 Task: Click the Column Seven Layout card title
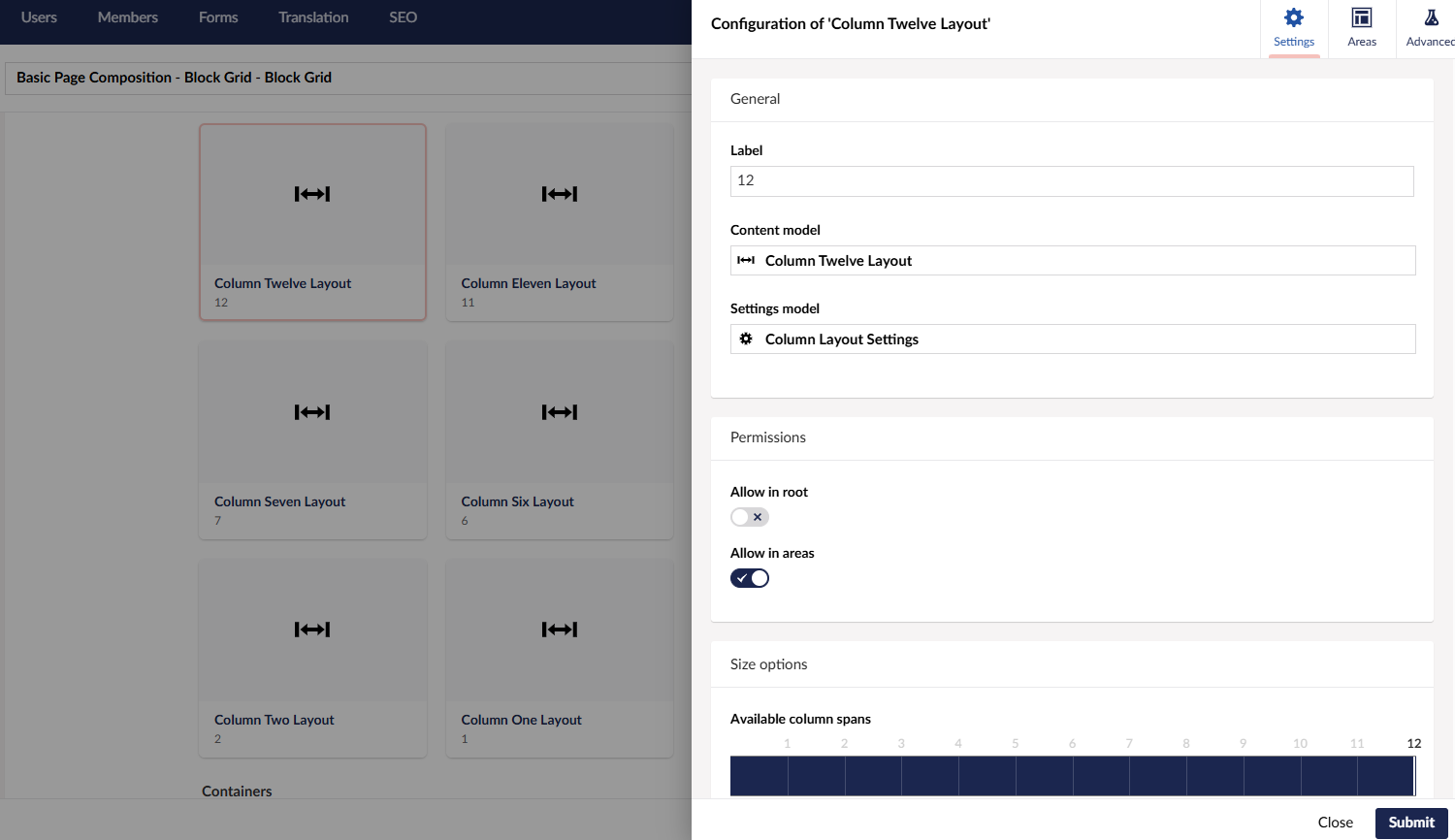(279, 501)
